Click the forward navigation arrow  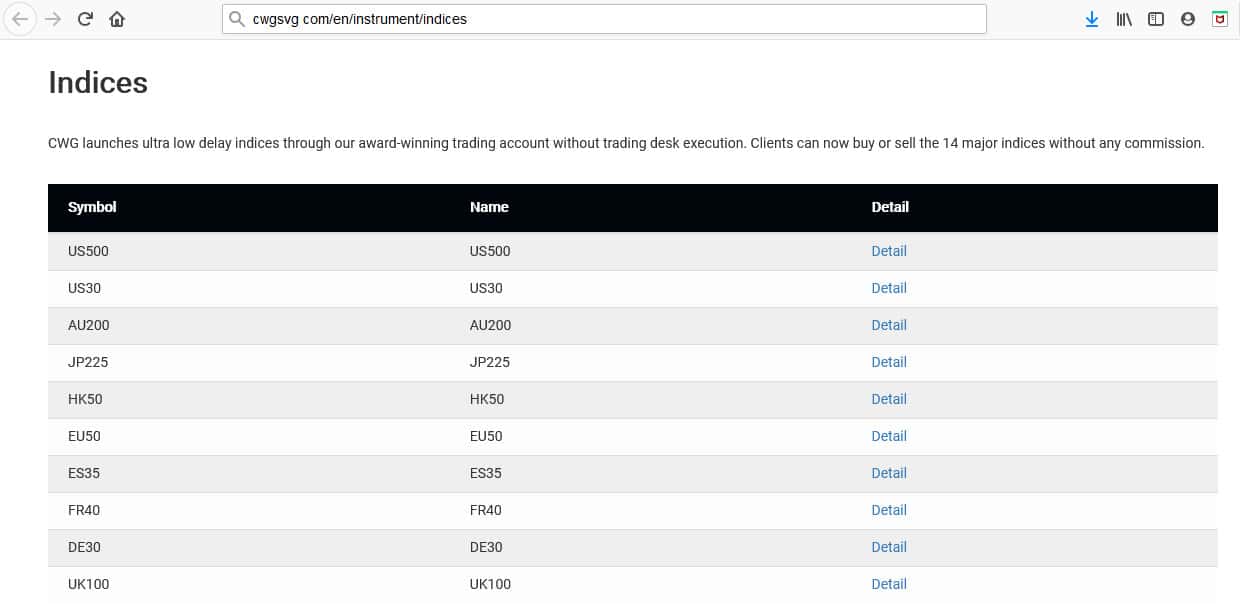pyautogui.click(x=53, y=19)
